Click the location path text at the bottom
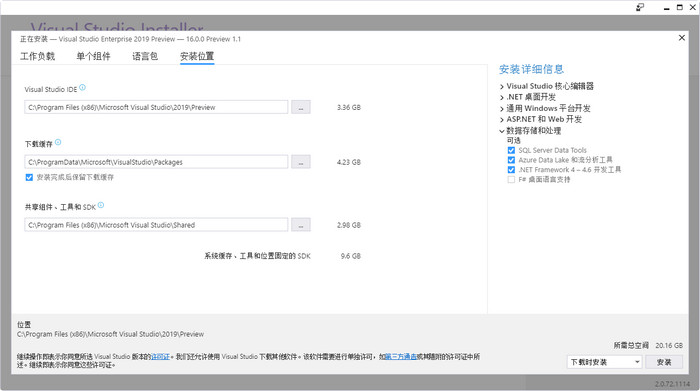This screenshot has height=391, width=700. pos(110,334)
